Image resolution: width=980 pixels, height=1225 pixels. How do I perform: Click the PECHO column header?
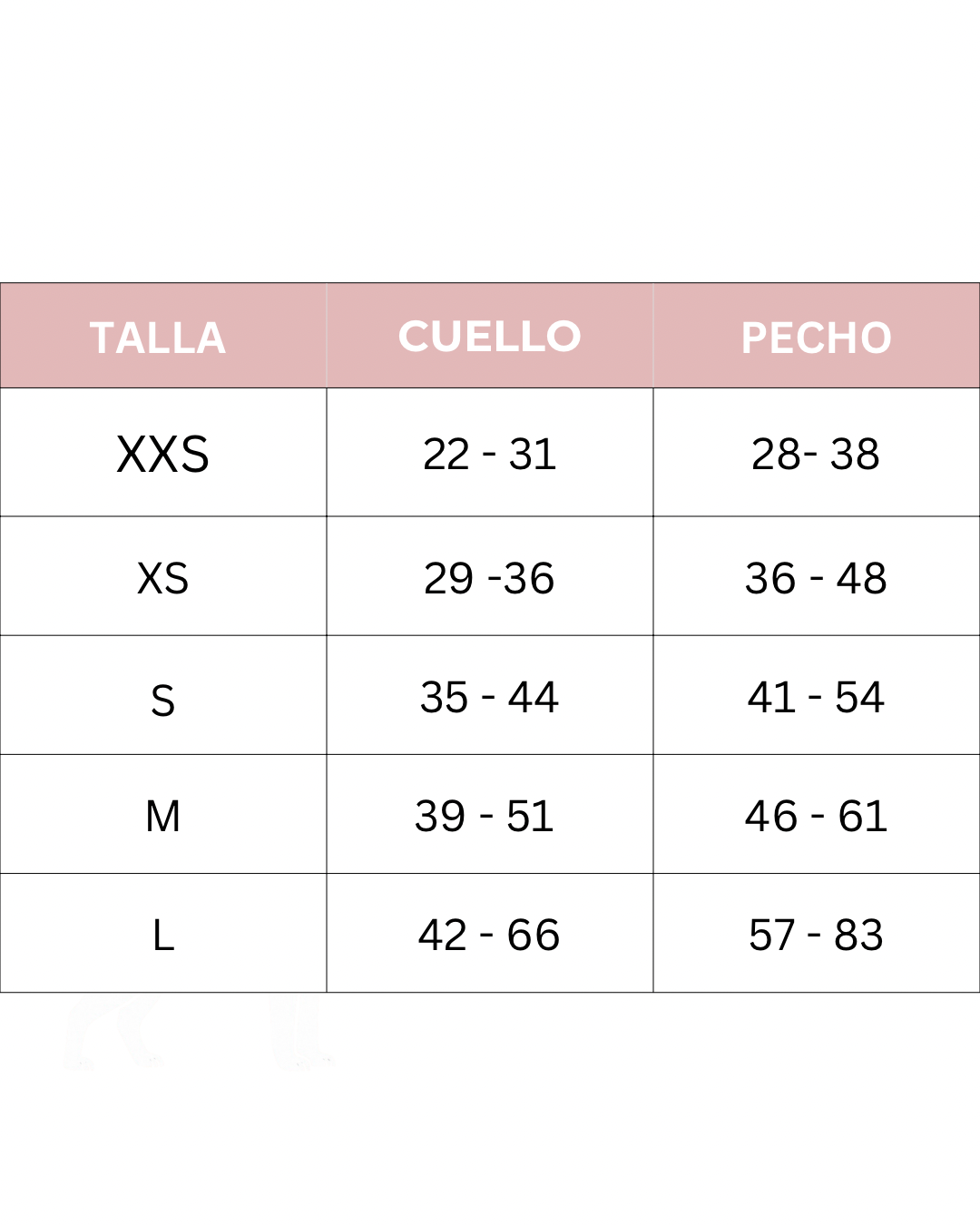point(816,338)
